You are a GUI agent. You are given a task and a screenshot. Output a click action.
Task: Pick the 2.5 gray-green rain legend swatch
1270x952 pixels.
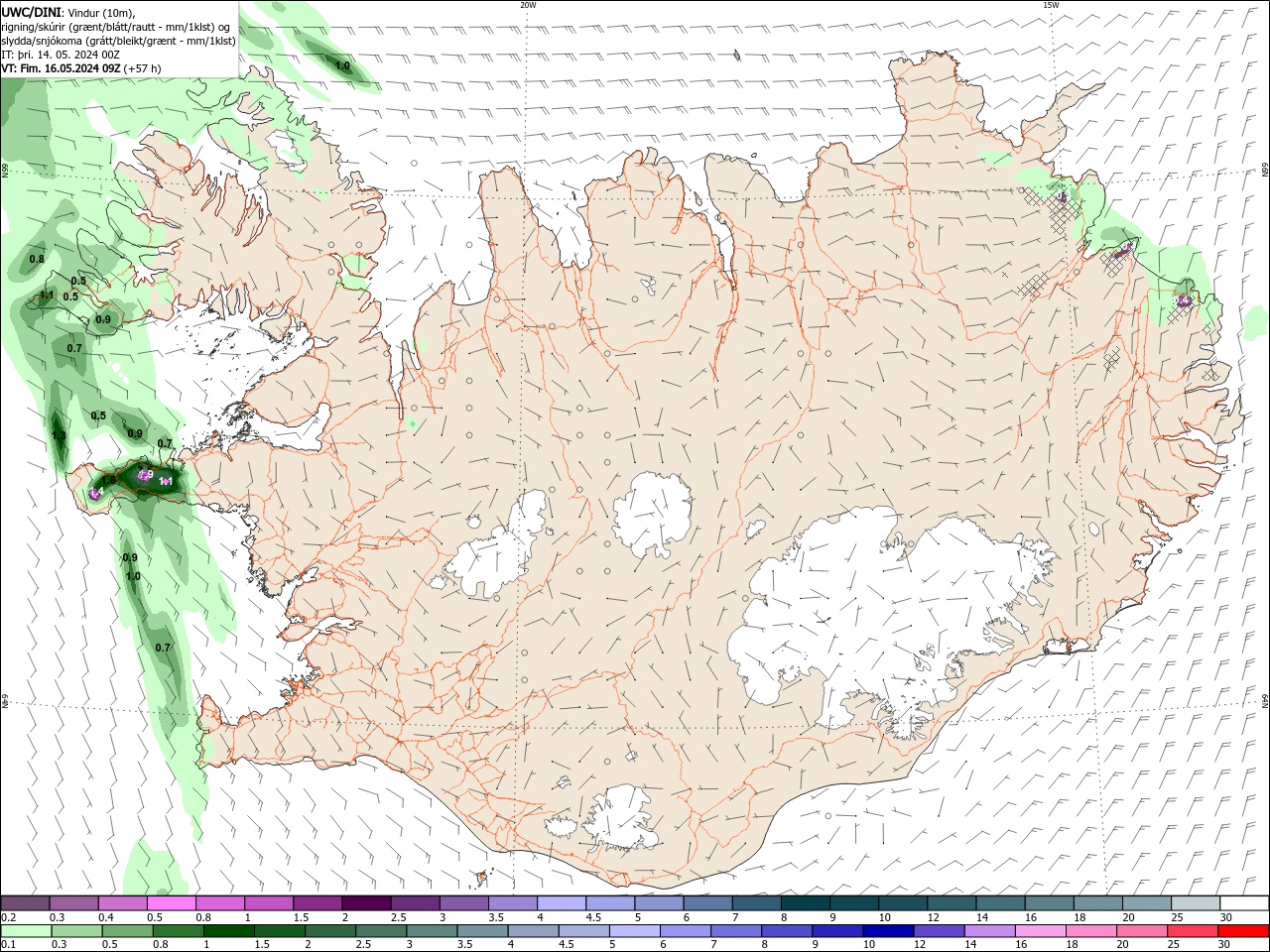coord(382,931)
